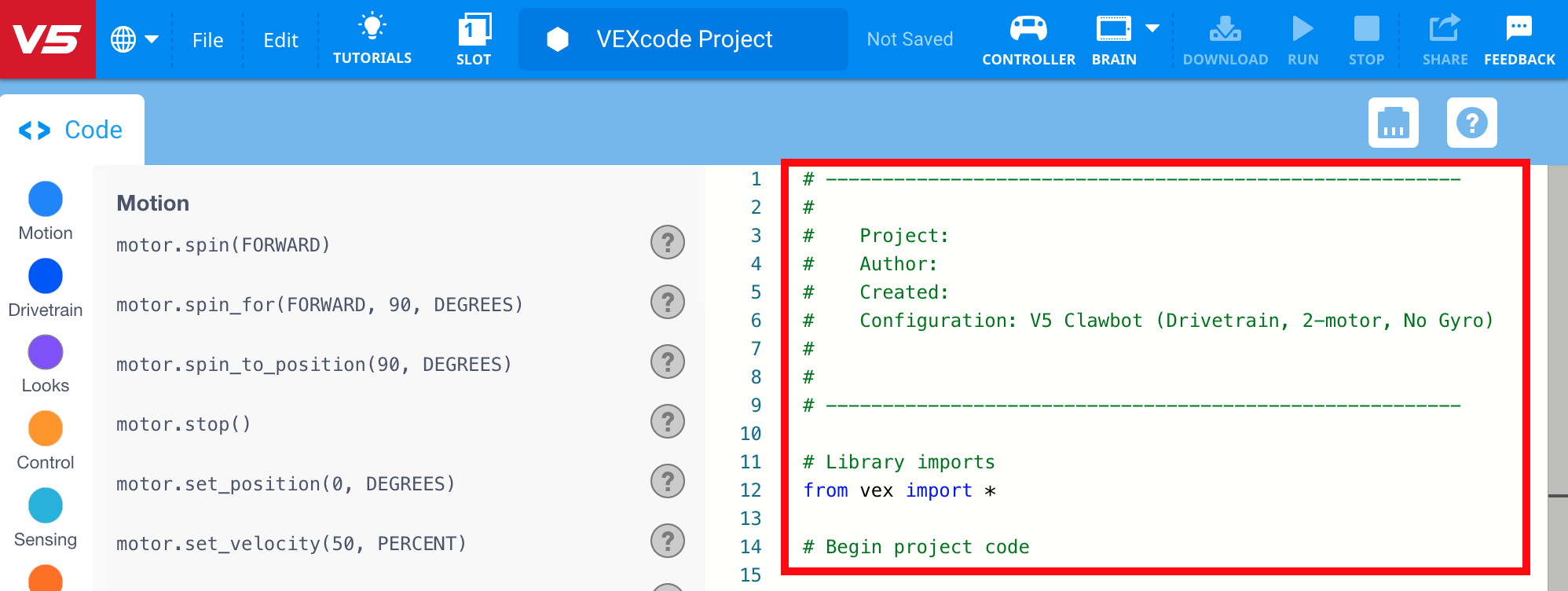Share the project
Viewport: 1568px width, 591px height.
(x=1445, y=39)
